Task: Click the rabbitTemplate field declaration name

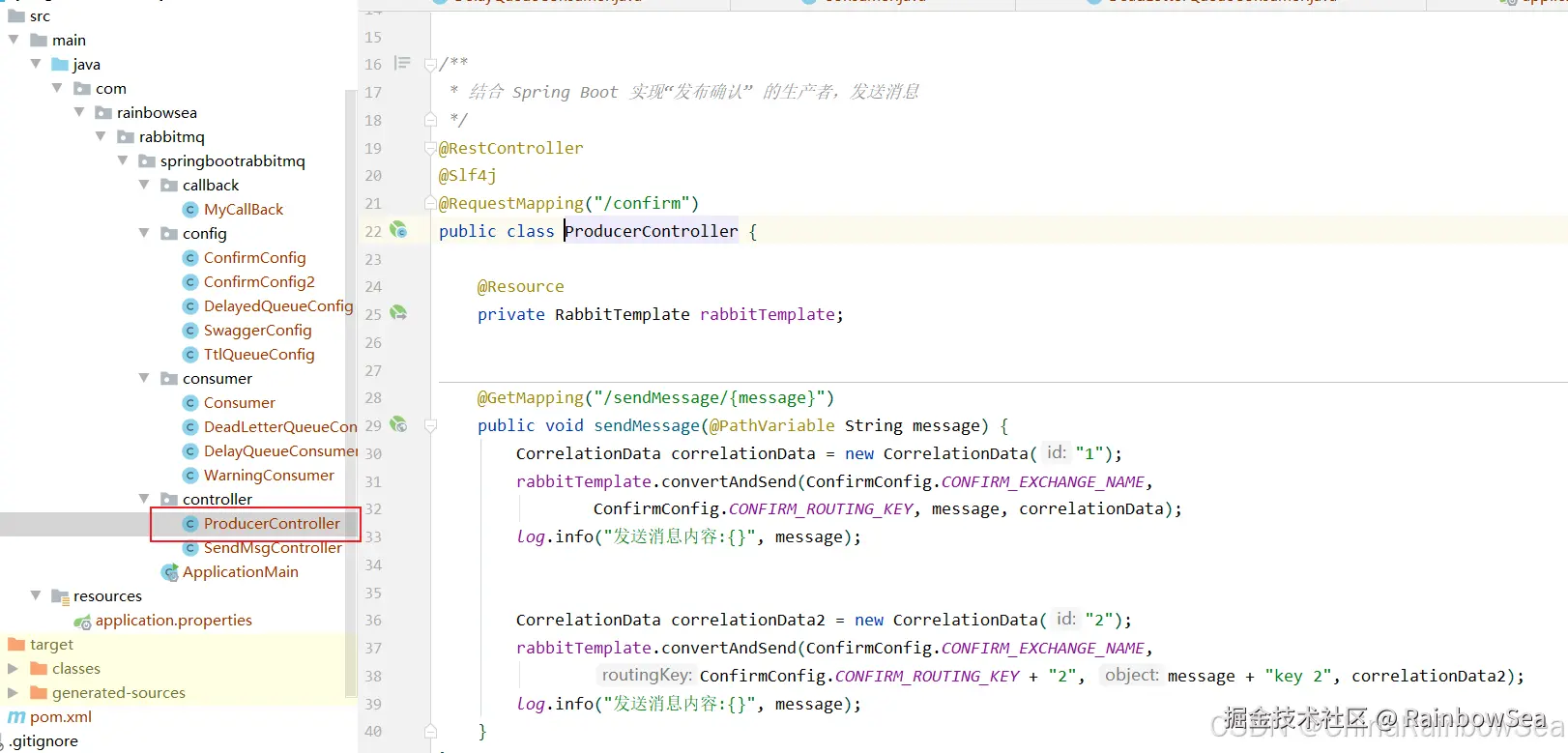Action: pyautogui.click(x=768, y=314)
